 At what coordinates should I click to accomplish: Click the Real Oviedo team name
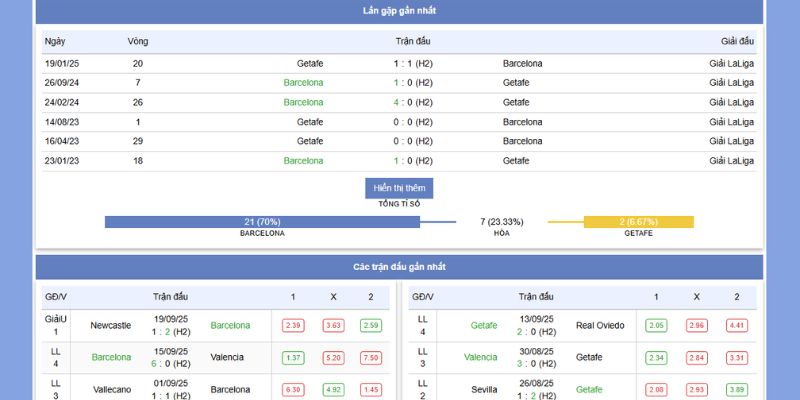(600, 326)
